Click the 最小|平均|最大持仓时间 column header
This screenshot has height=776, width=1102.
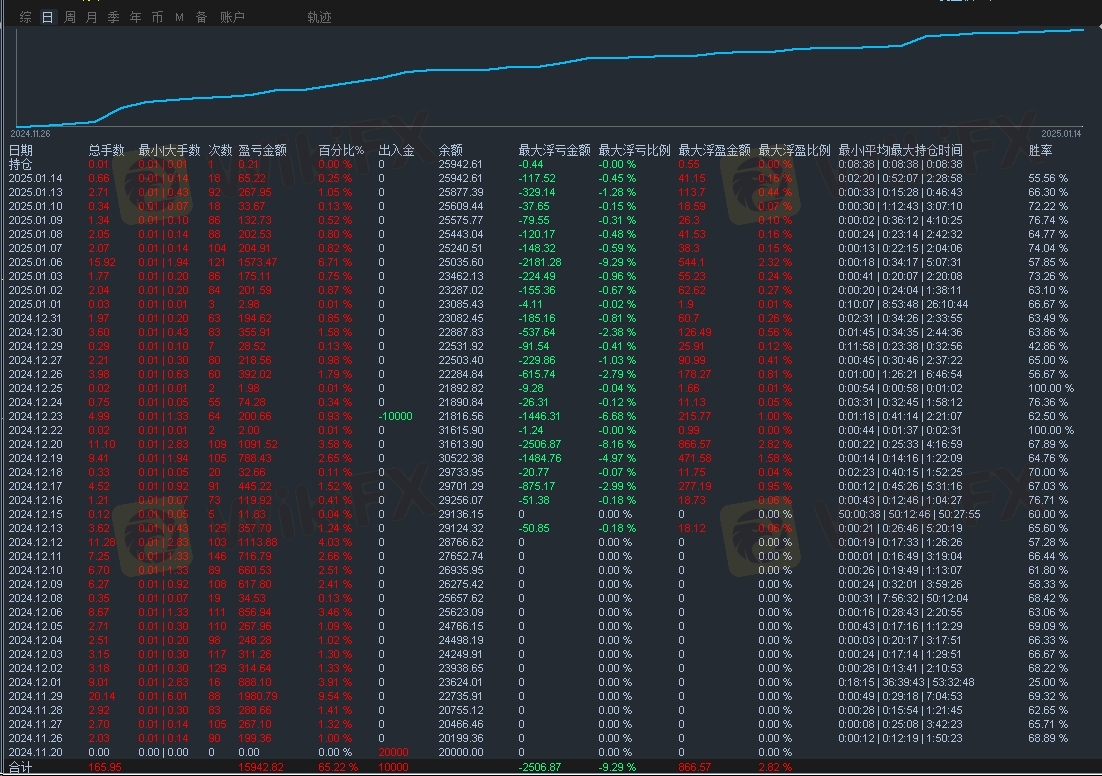click(900, 150)
